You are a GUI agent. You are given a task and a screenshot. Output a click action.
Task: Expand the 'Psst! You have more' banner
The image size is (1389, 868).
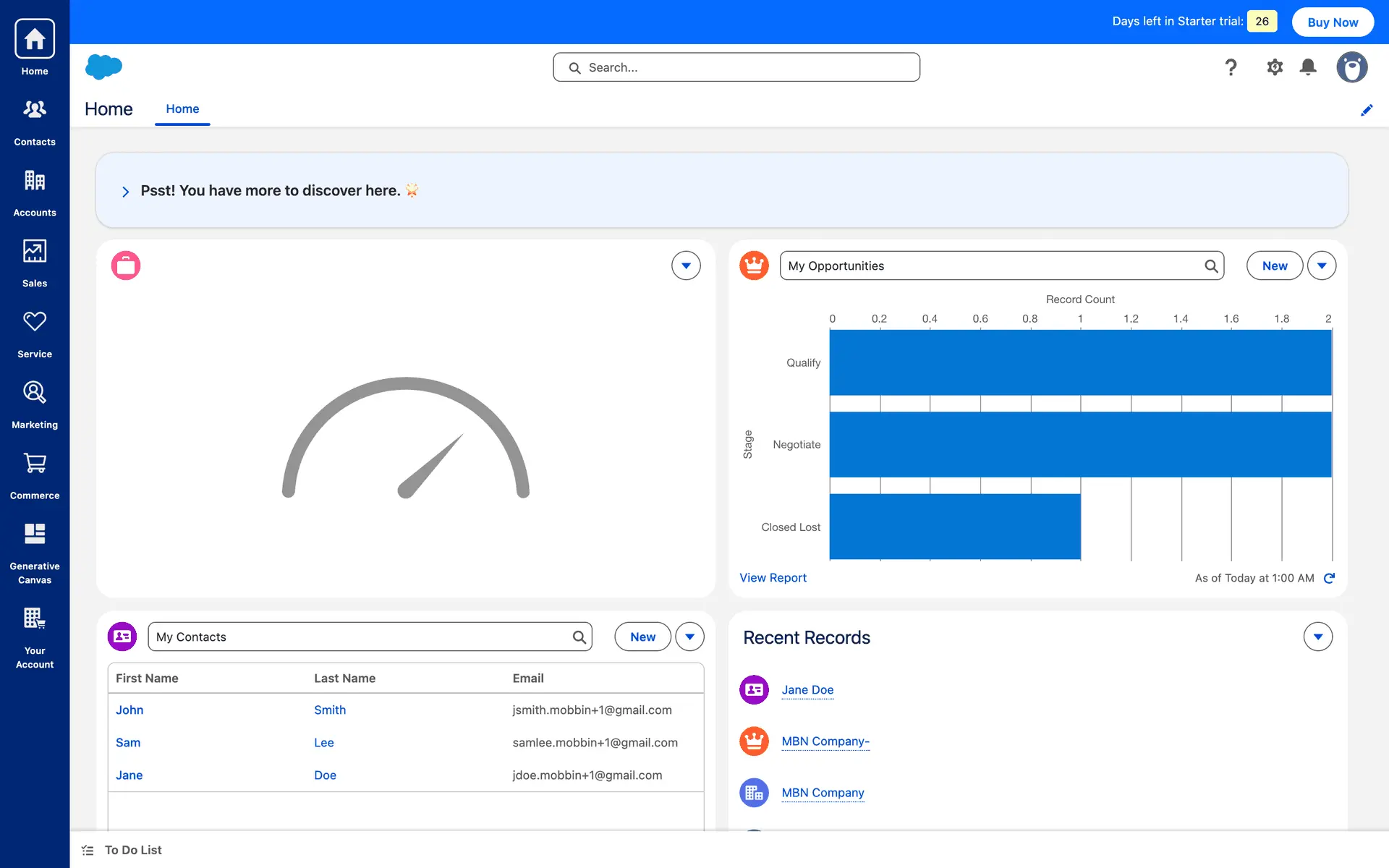[x=126, y=192]
